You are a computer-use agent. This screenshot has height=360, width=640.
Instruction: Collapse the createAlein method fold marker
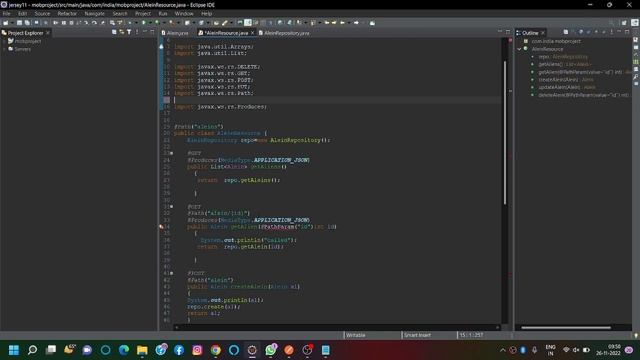[x=171, y=273]
